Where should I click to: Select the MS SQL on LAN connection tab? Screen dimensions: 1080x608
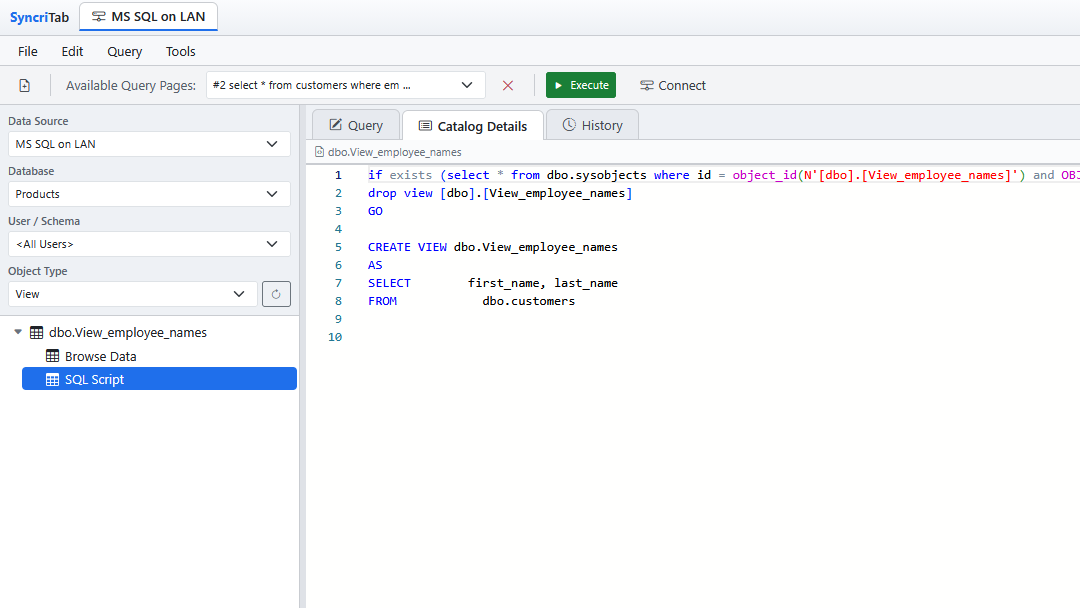149,17
